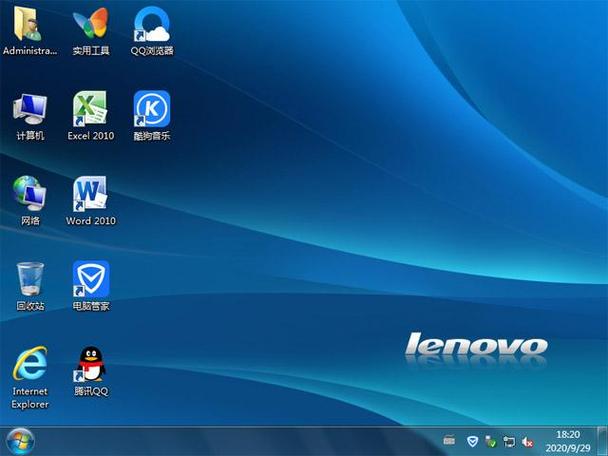Click the Show desktop strip after the clock
This screenshot has height=456, width=608.
tap(602, 441)
